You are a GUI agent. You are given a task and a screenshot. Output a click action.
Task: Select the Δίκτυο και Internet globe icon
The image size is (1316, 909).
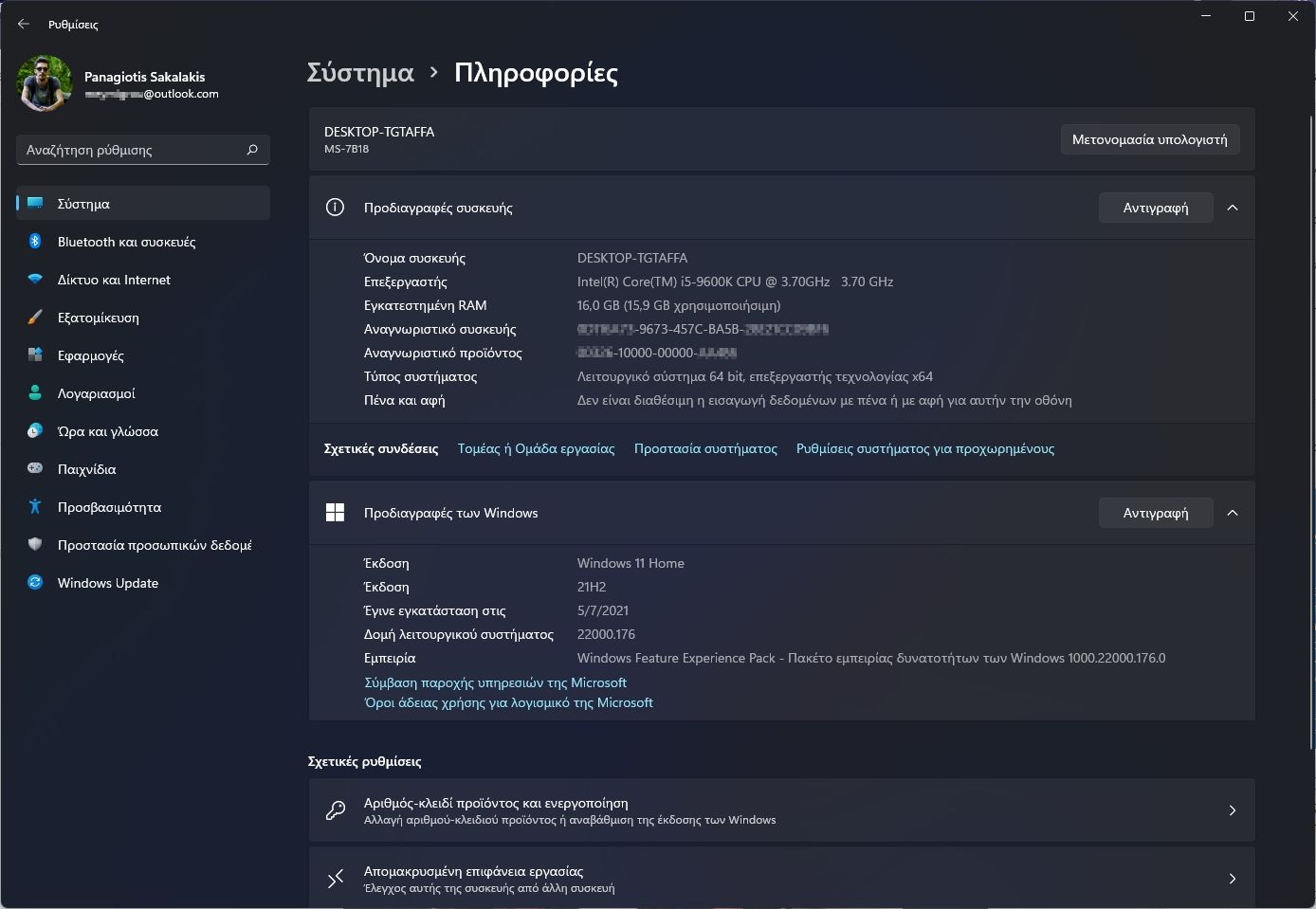coord(35,280)
